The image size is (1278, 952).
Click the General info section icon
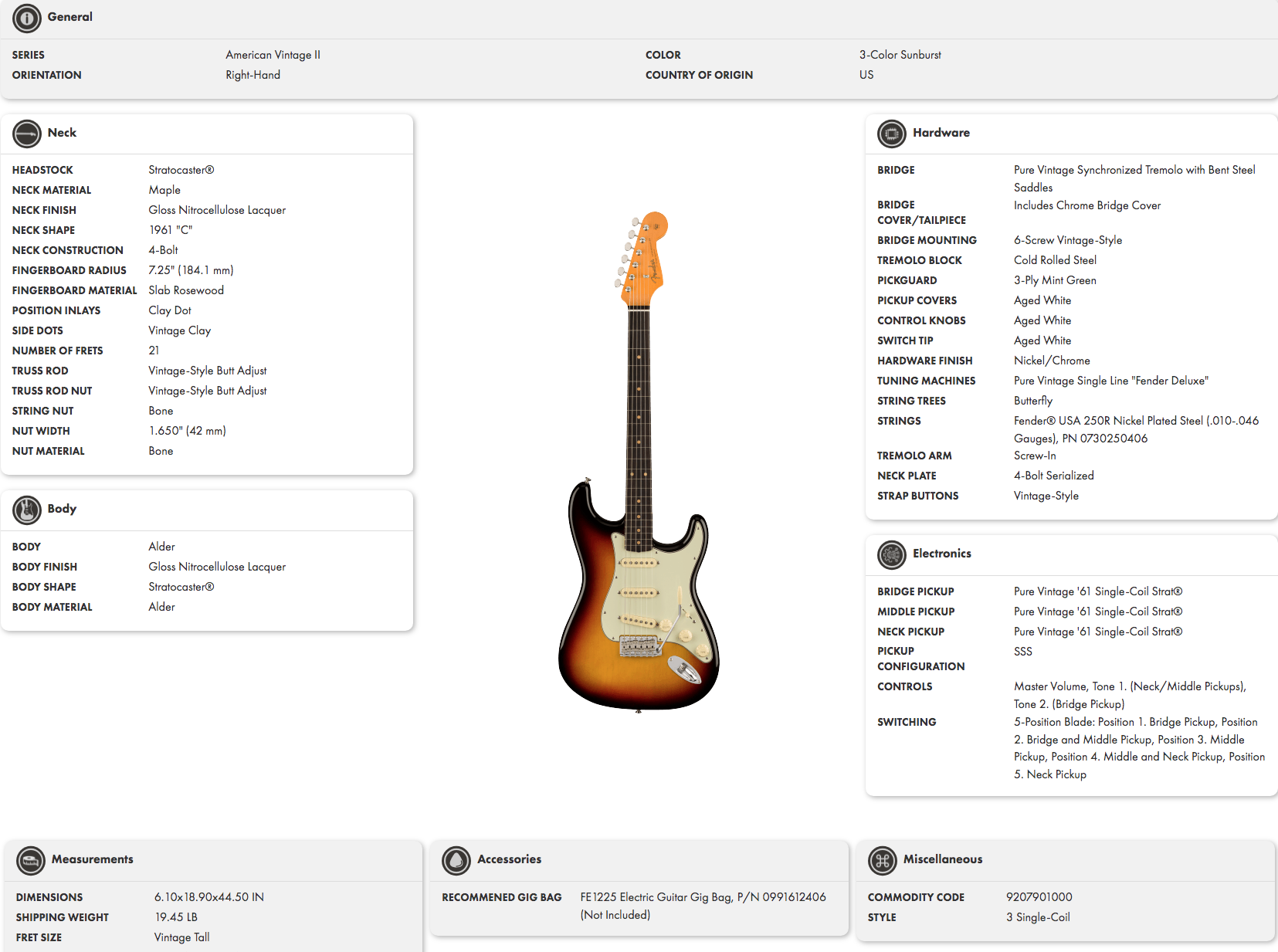[27, 18]
